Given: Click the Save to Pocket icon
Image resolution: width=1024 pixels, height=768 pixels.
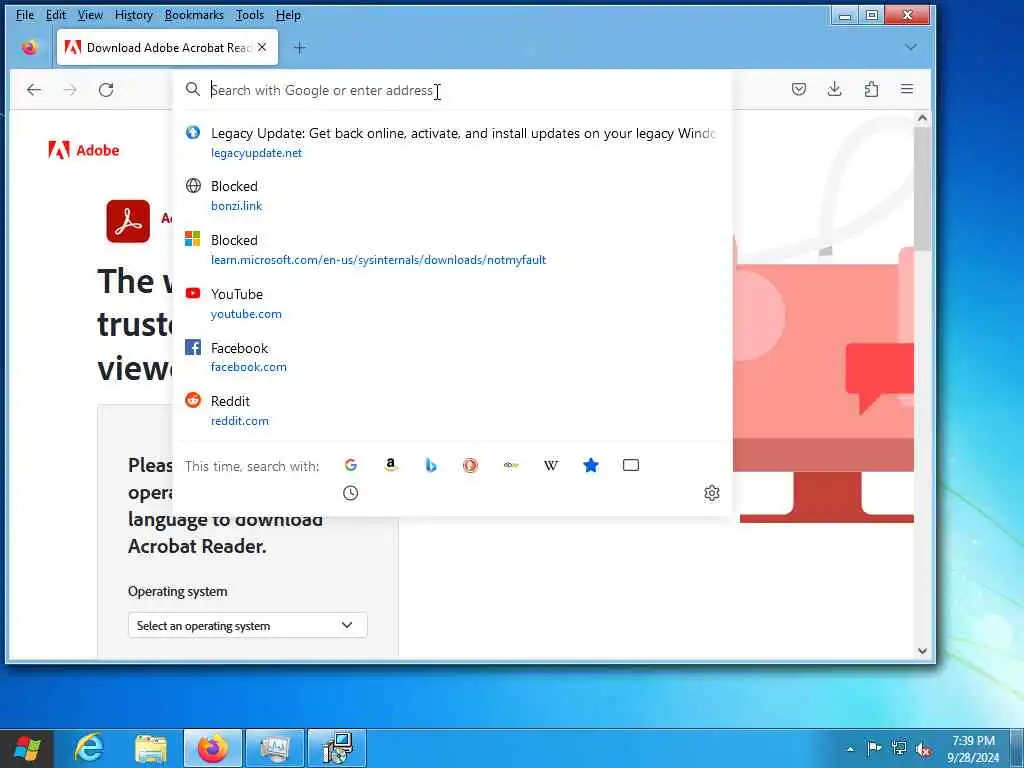Looking at the screenshot, I should tap(799, 89).
